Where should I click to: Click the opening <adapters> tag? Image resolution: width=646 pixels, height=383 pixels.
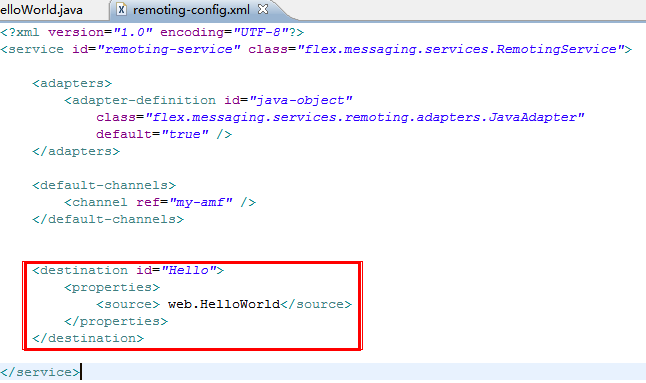(x=72, y=83)
